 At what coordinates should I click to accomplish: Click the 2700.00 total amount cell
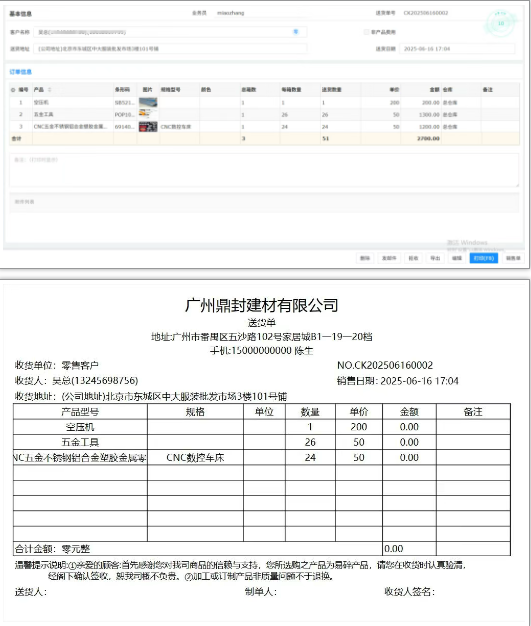[421, 139]
